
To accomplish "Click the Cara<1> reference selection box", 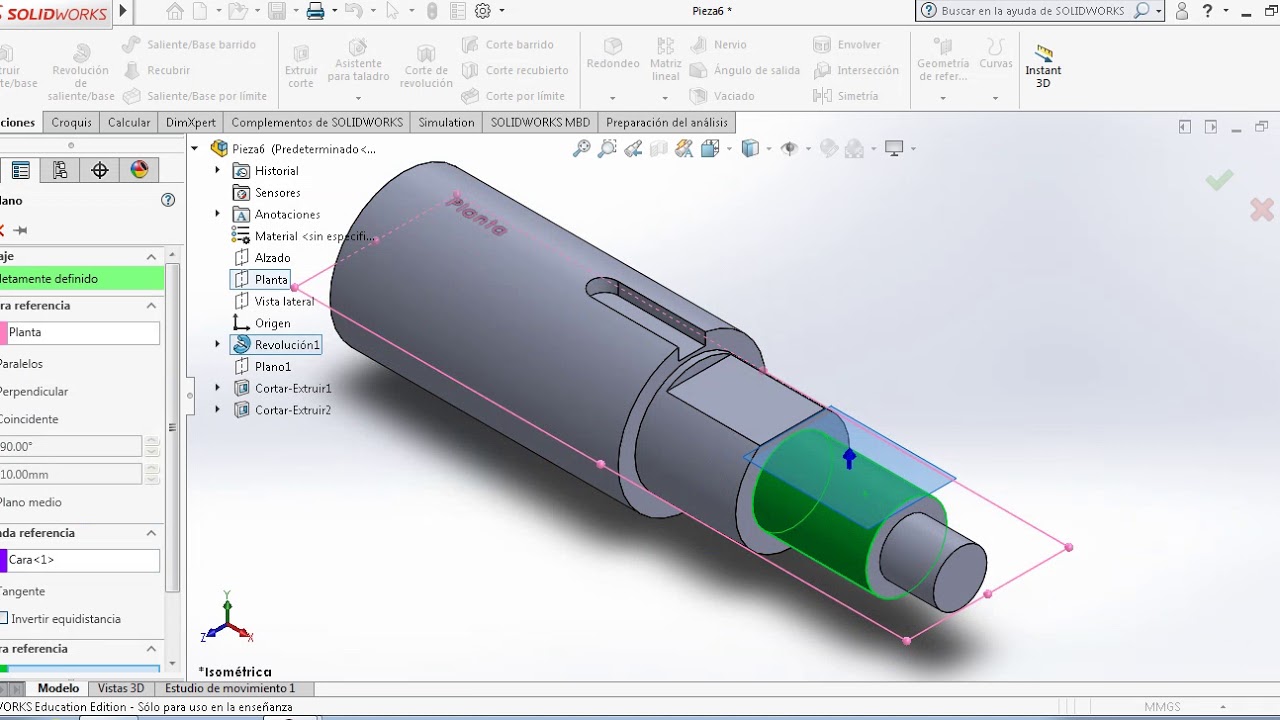I will [x=81, y=561].
